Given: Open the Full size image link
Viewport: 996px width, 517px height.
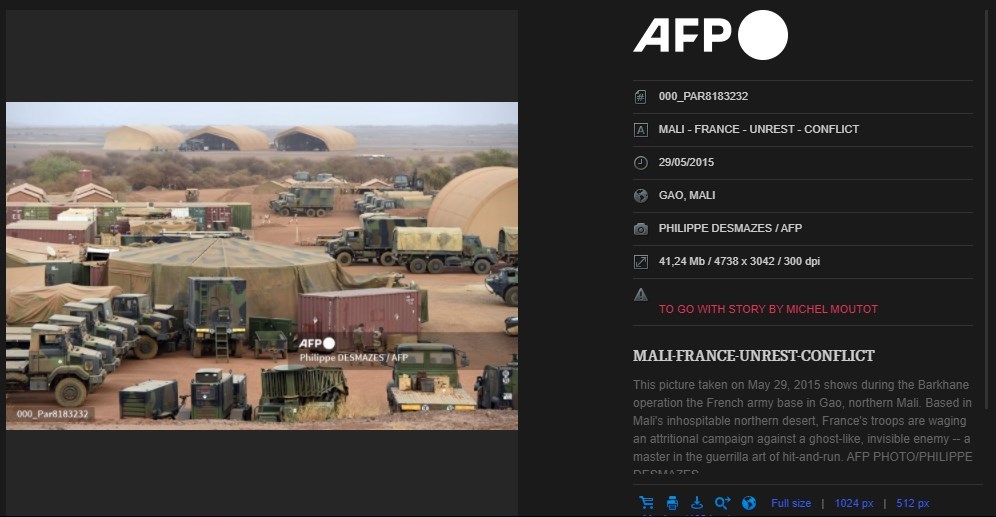Looking at the screenshot, I should [791, 503].
